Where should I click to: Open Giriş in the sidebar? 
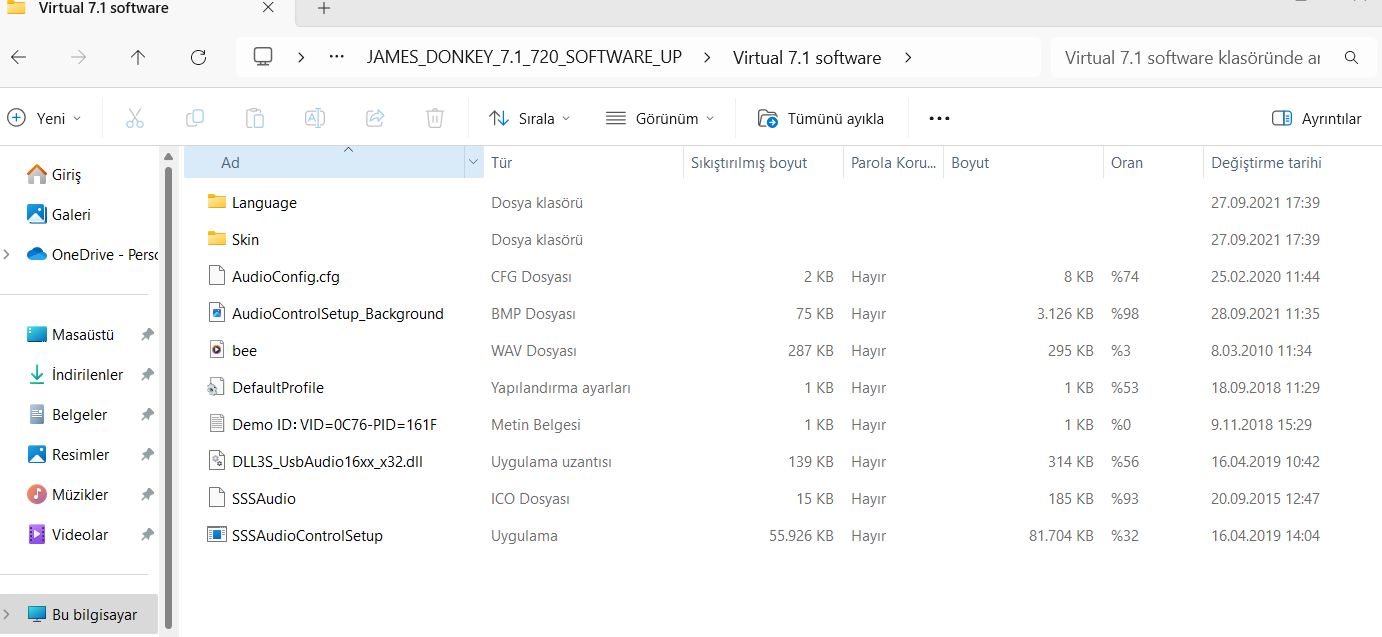[x=66, y=174]
